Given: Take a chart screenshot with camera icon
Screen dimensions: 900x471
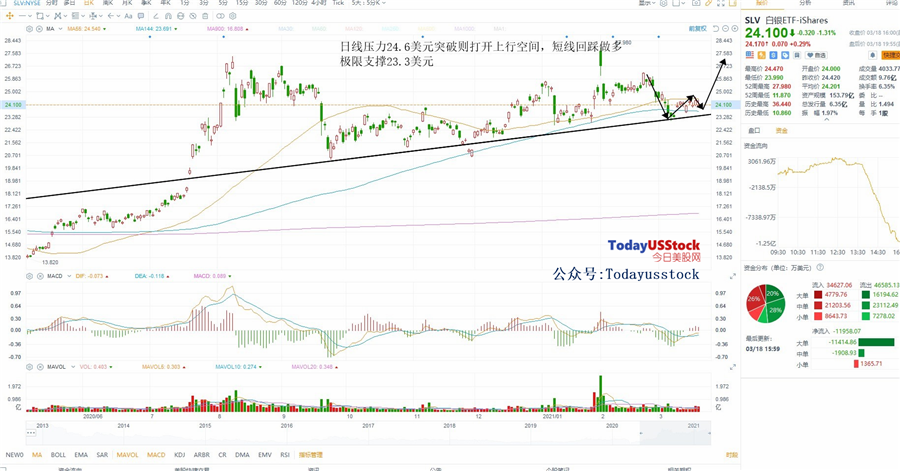Looking at the screenshot, I should (x=696, y=3).
